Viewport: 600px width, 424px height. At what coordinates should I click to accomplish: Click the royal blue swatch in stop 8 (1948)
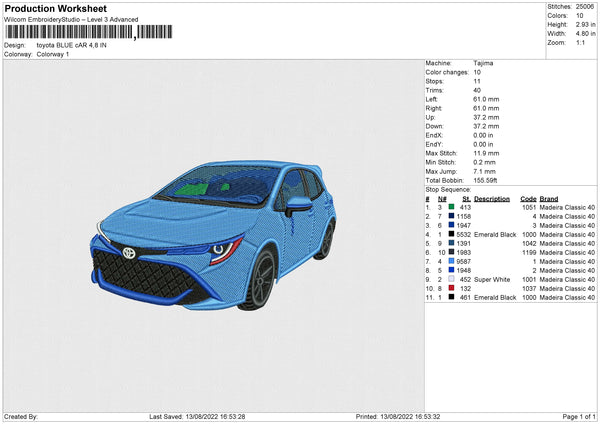point(452,270)
